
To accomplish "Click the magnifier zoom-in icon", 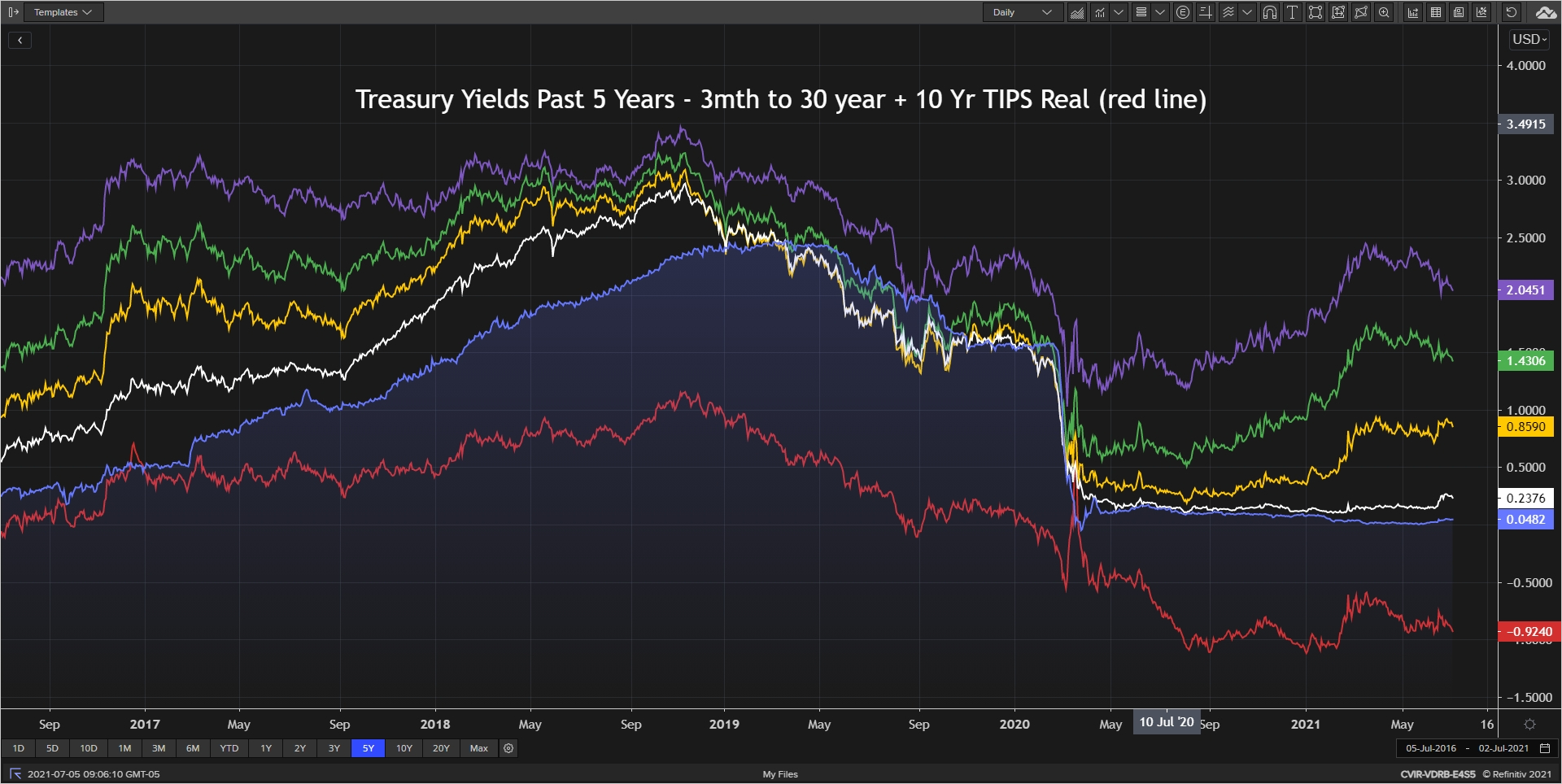I will [x=1384, y=12].
